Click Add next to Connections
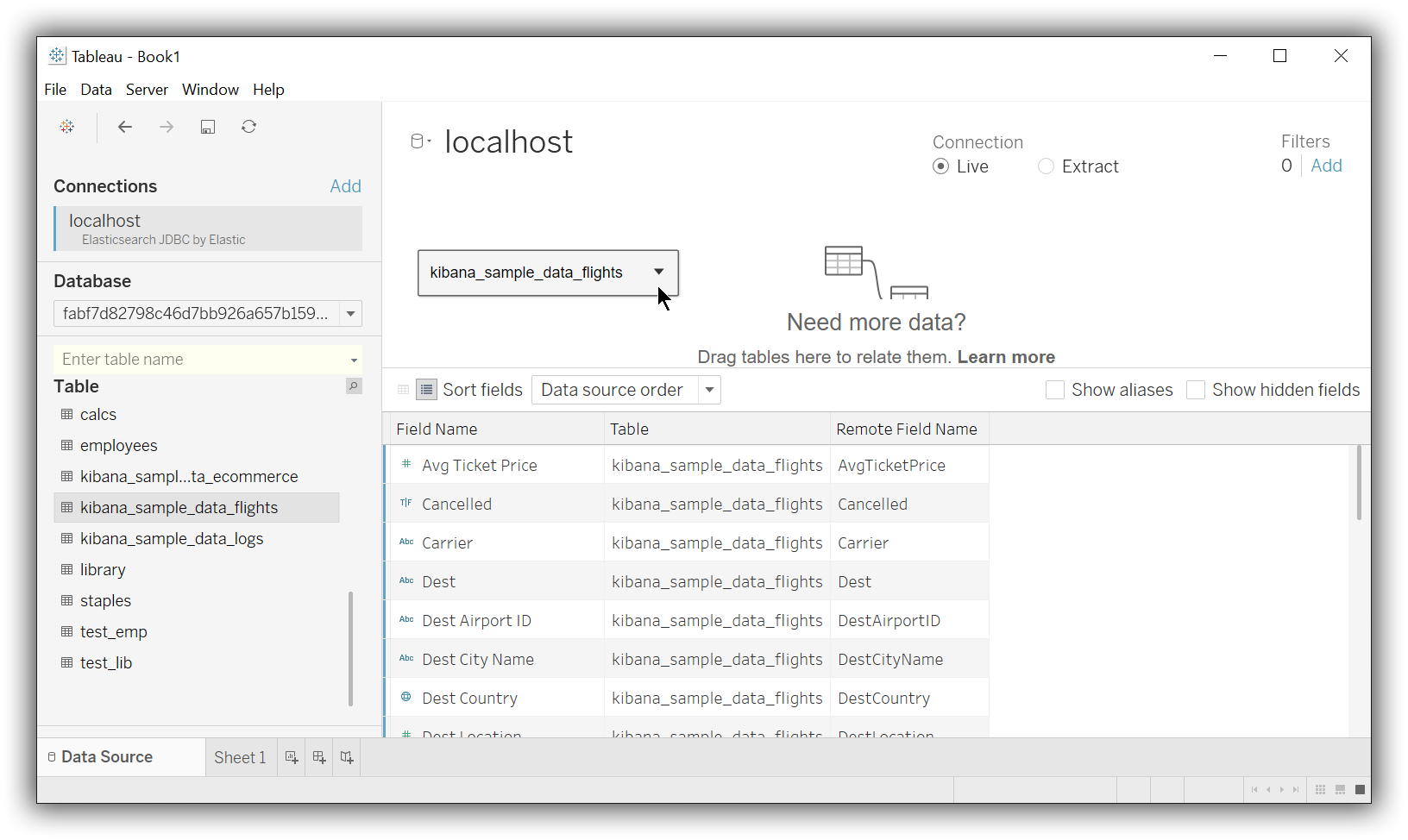The height and width of the screenshot is (840, 1408). click(345, 186)
